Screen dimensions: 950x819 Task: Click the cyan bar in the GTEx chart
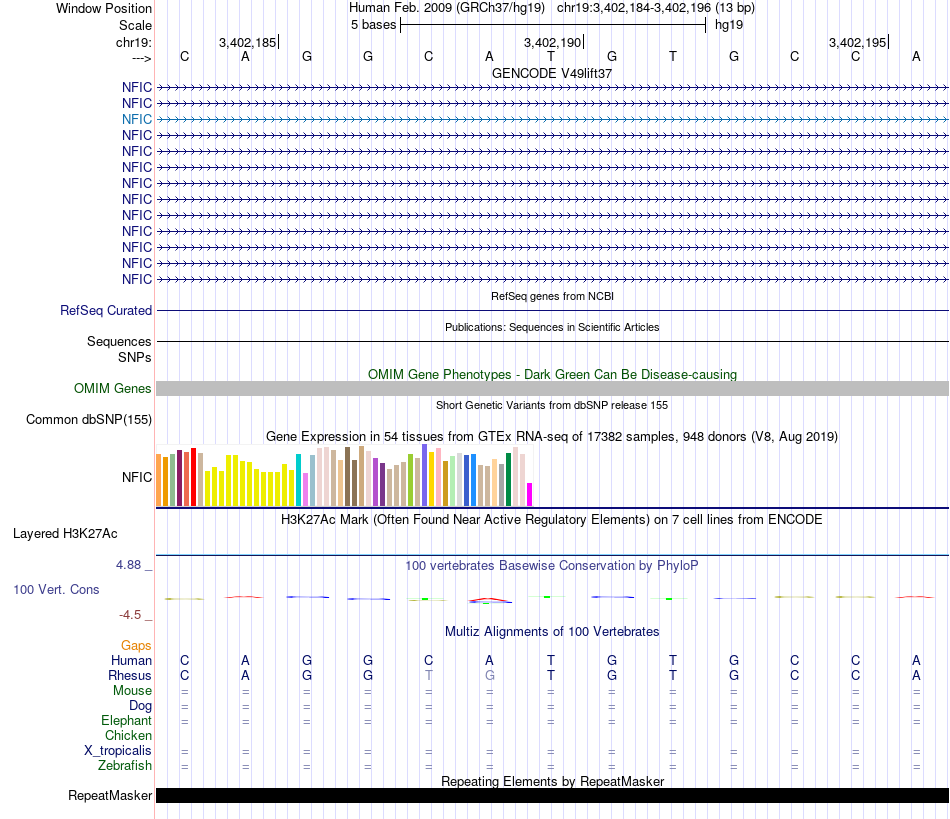point(298,480)
